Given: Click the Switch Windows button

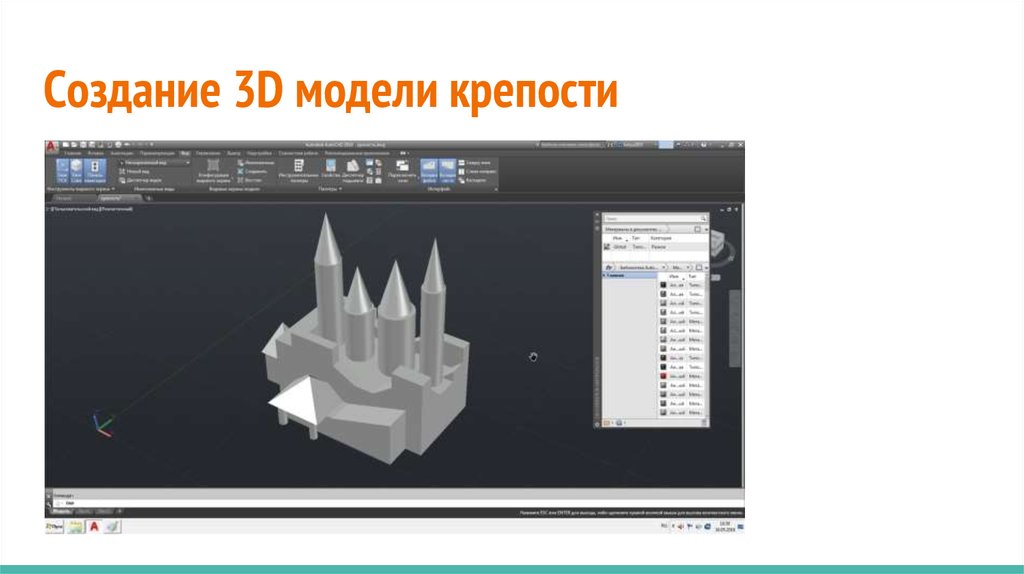Looking at the screenshot, I should coord(402,171).
